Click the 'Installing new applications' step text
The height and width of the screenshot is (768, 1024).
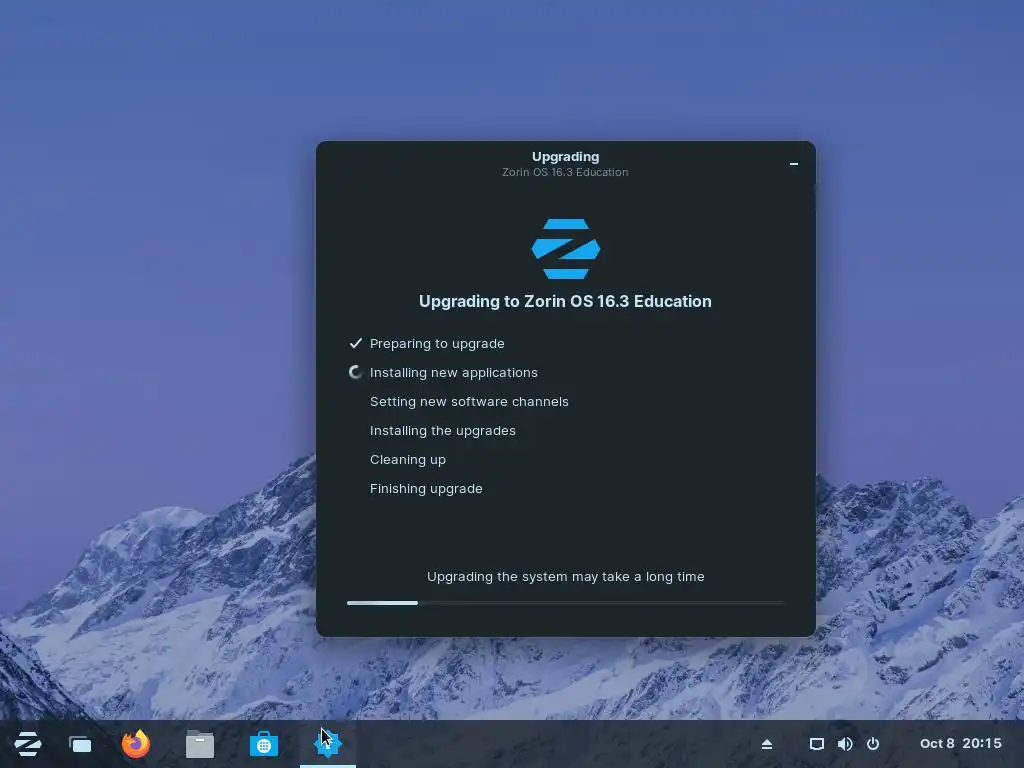coord(454,372)
